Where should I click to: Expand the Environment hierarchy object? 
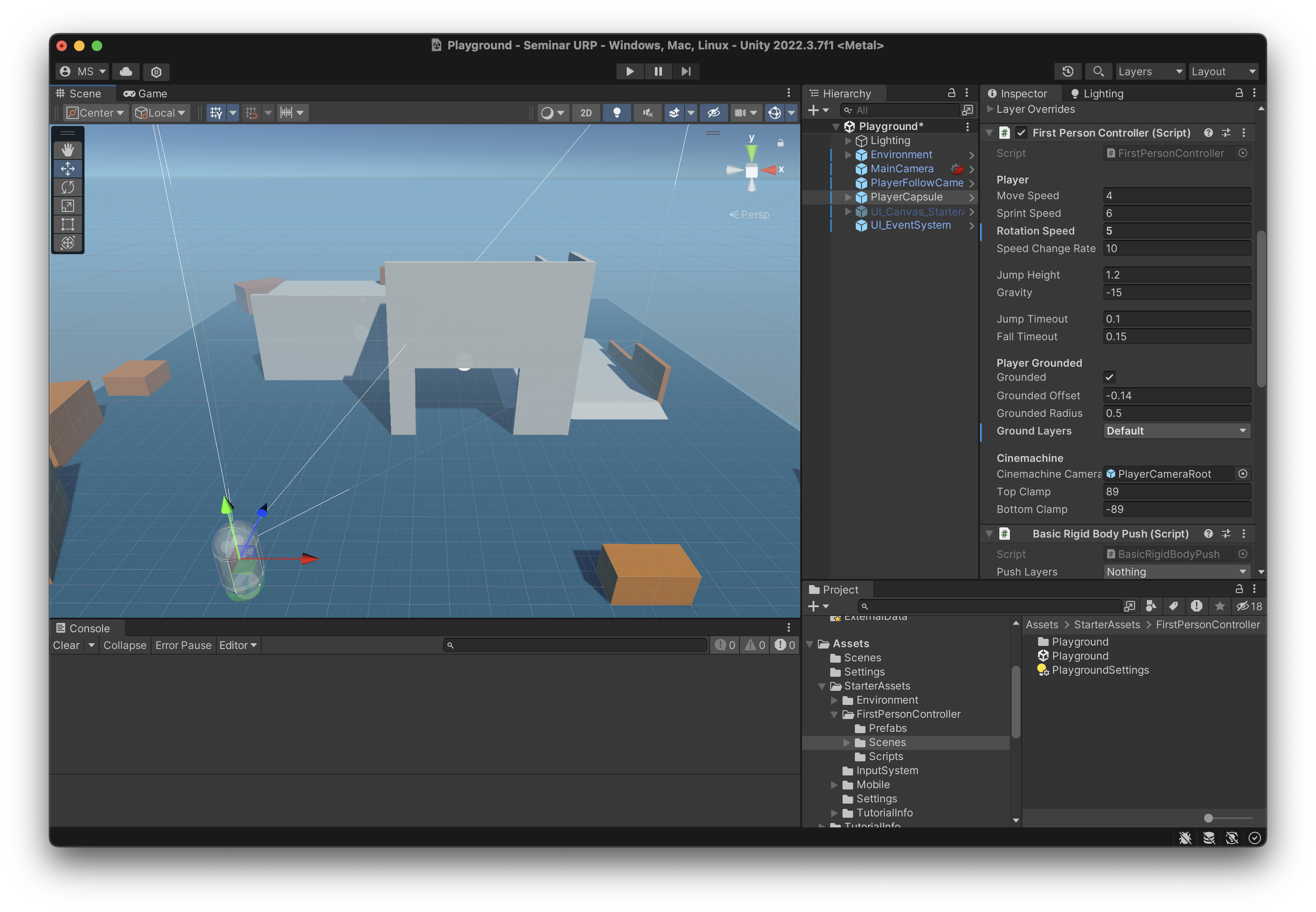tap(848, 155)
